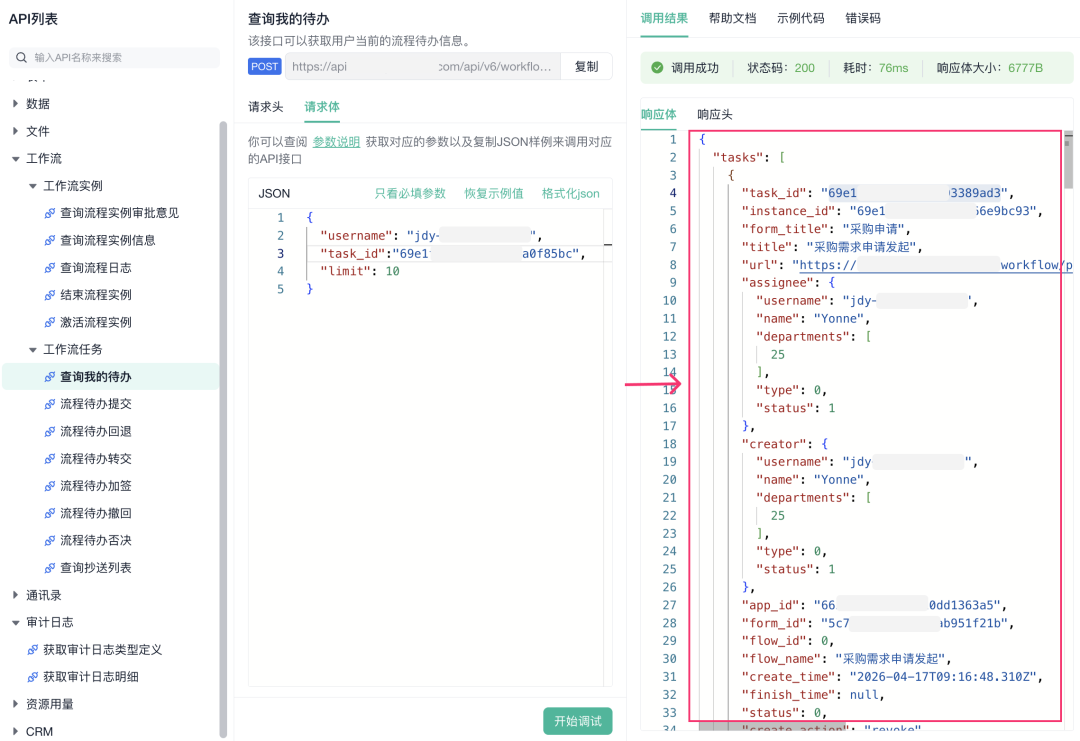Open the 帮助文档 tab
Image resolution: width=1080 pixels, height=741 pixels.
[x=732, y=18]
